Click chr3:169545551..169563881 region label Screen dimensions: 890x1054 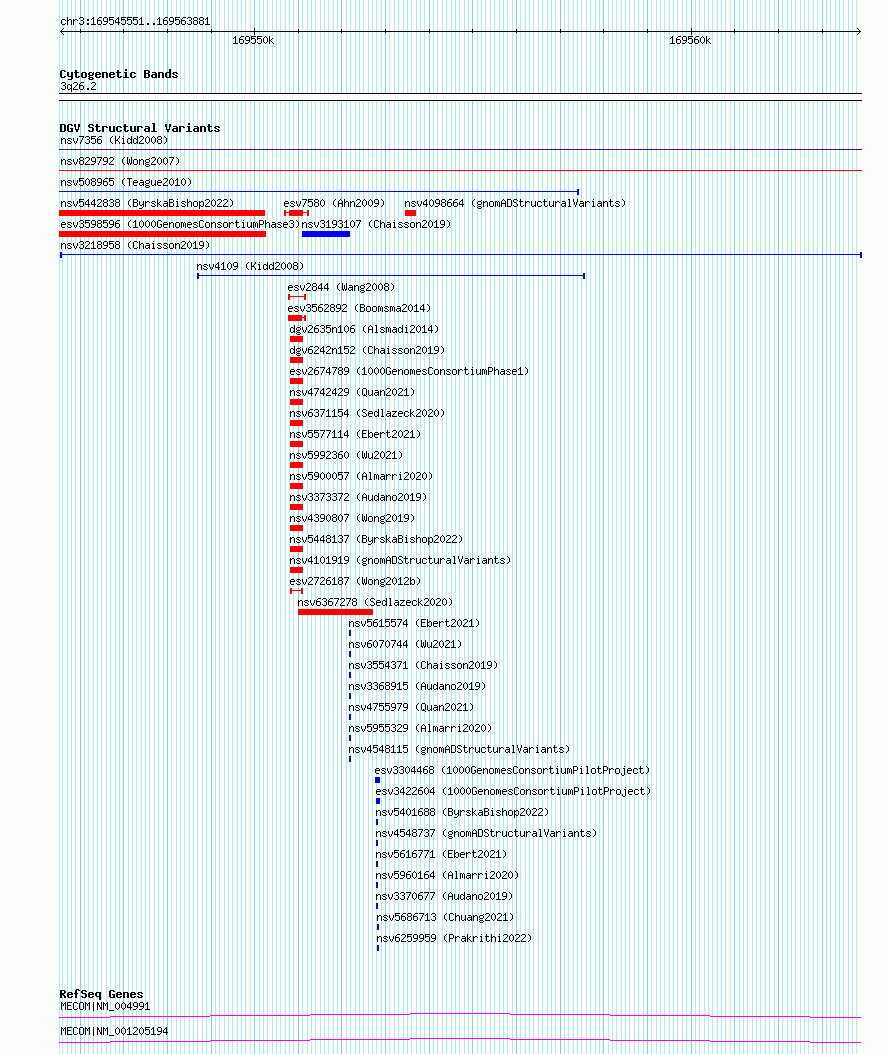point(135,22)
